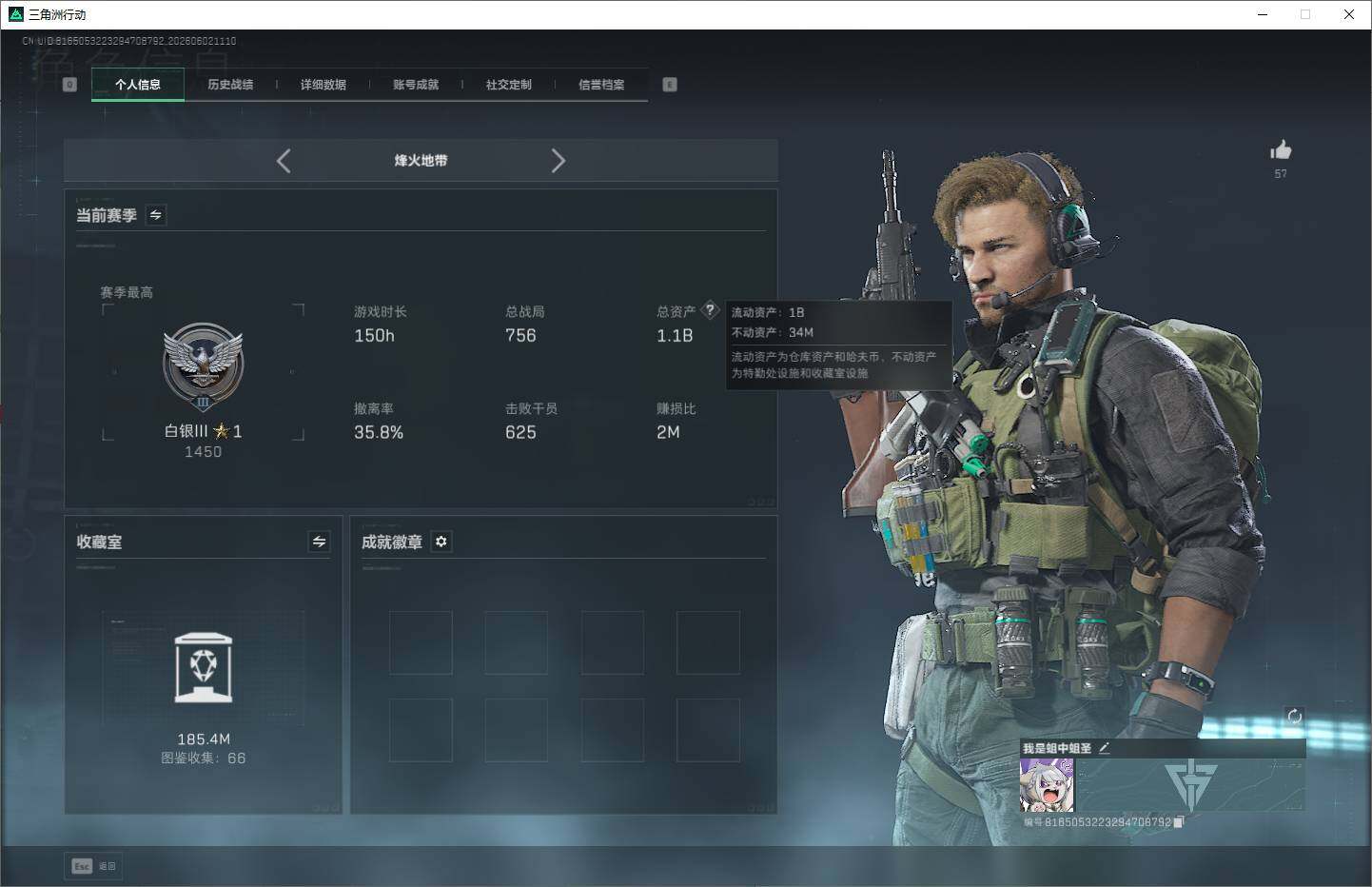Click the 白银III rank badge emblem
Viewport: 1372px width, 887px height.
point(203,366)
